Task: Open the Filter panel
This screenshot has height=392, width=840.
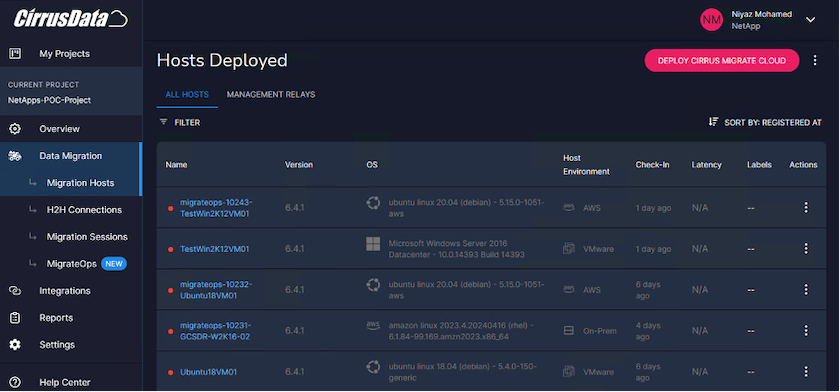Action: [x=180, y=123]
